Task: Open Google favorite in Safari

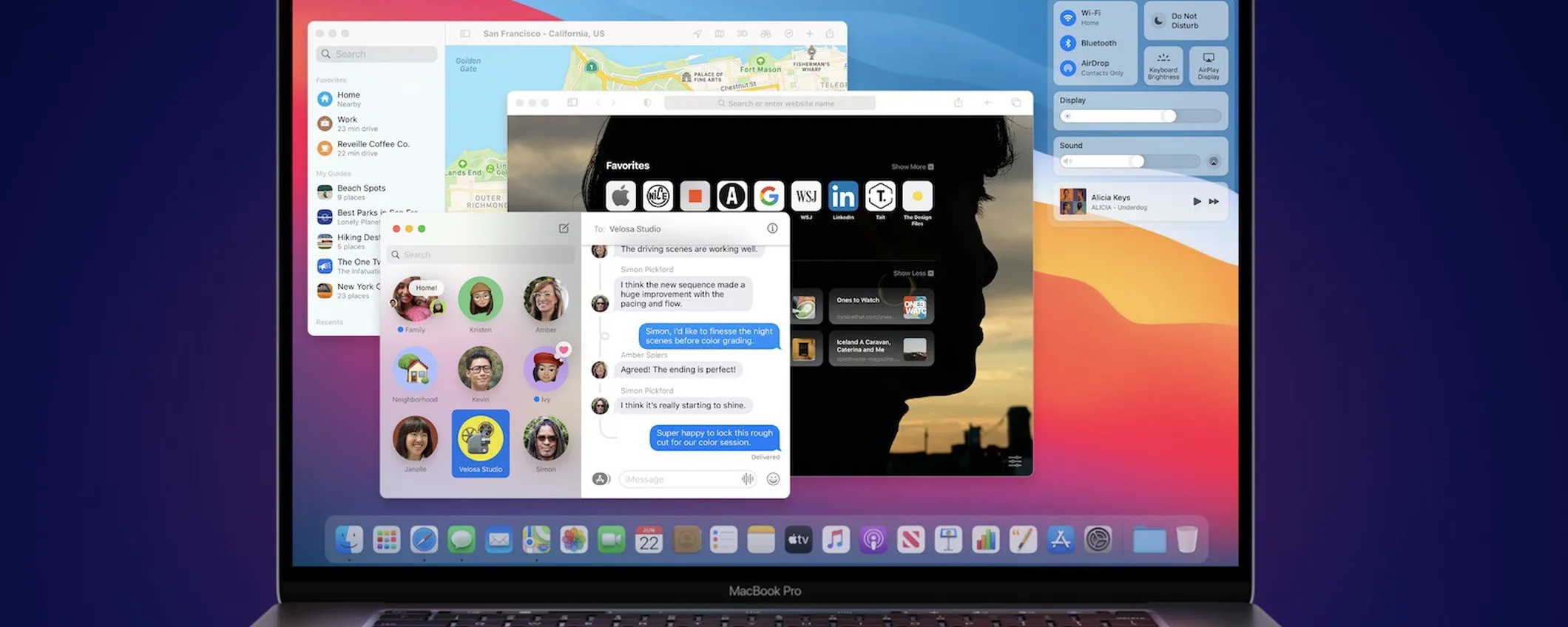Action: coord(768,196)
